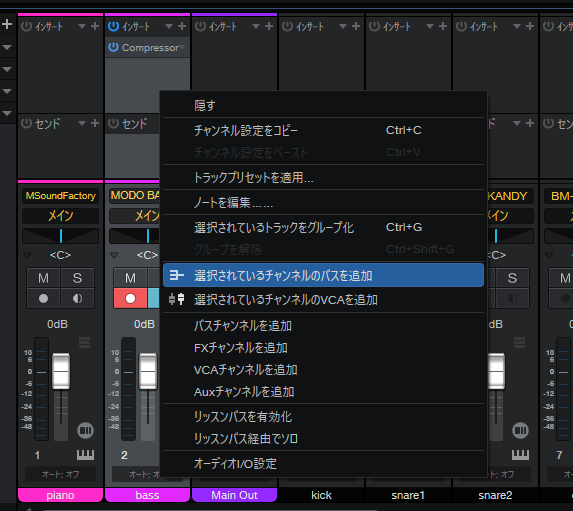
Task: Toggle insert power on piano channel
Action: (26, 26)
